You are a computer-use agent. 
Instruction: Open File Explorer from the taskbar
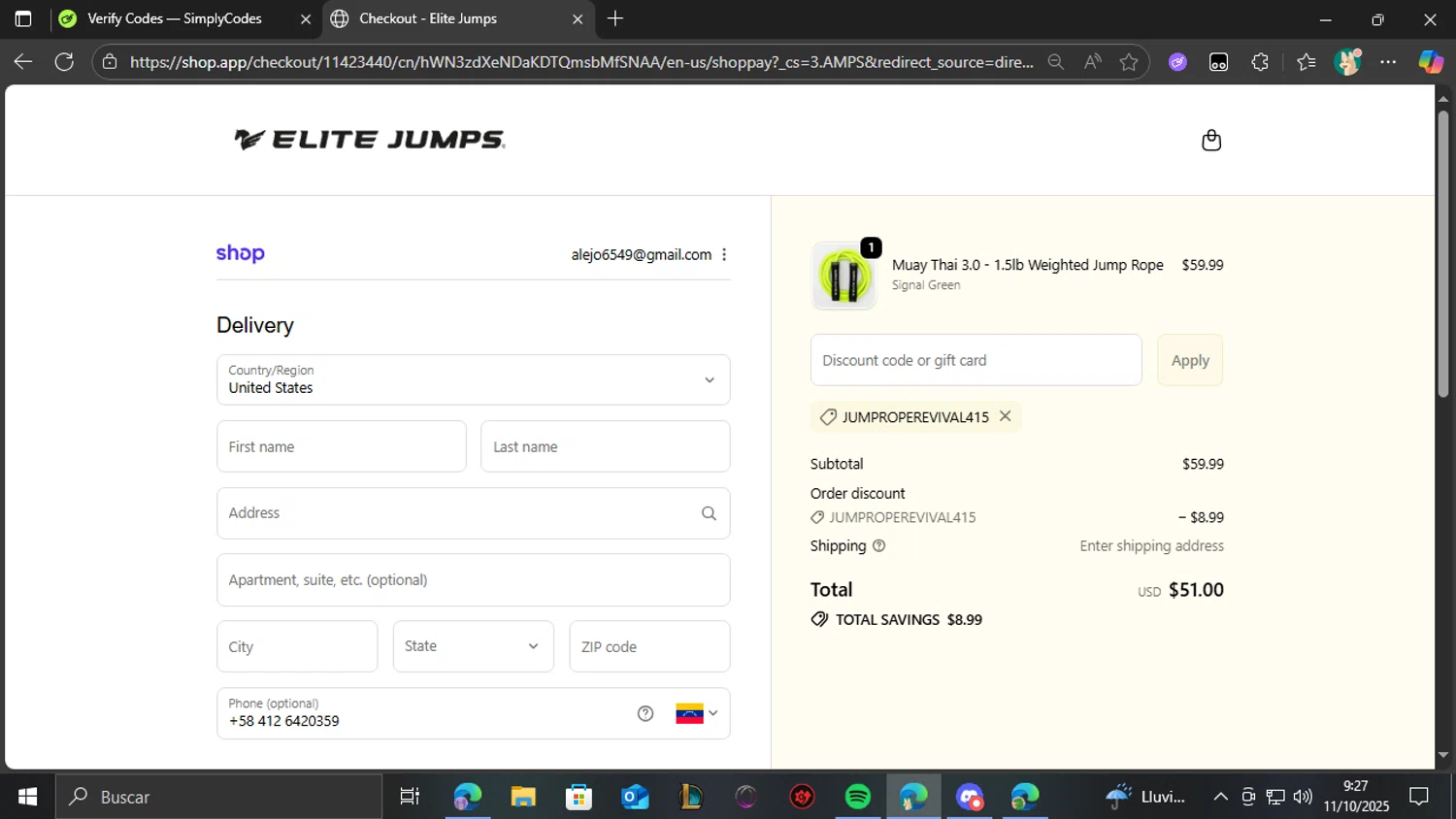point(523,797)
